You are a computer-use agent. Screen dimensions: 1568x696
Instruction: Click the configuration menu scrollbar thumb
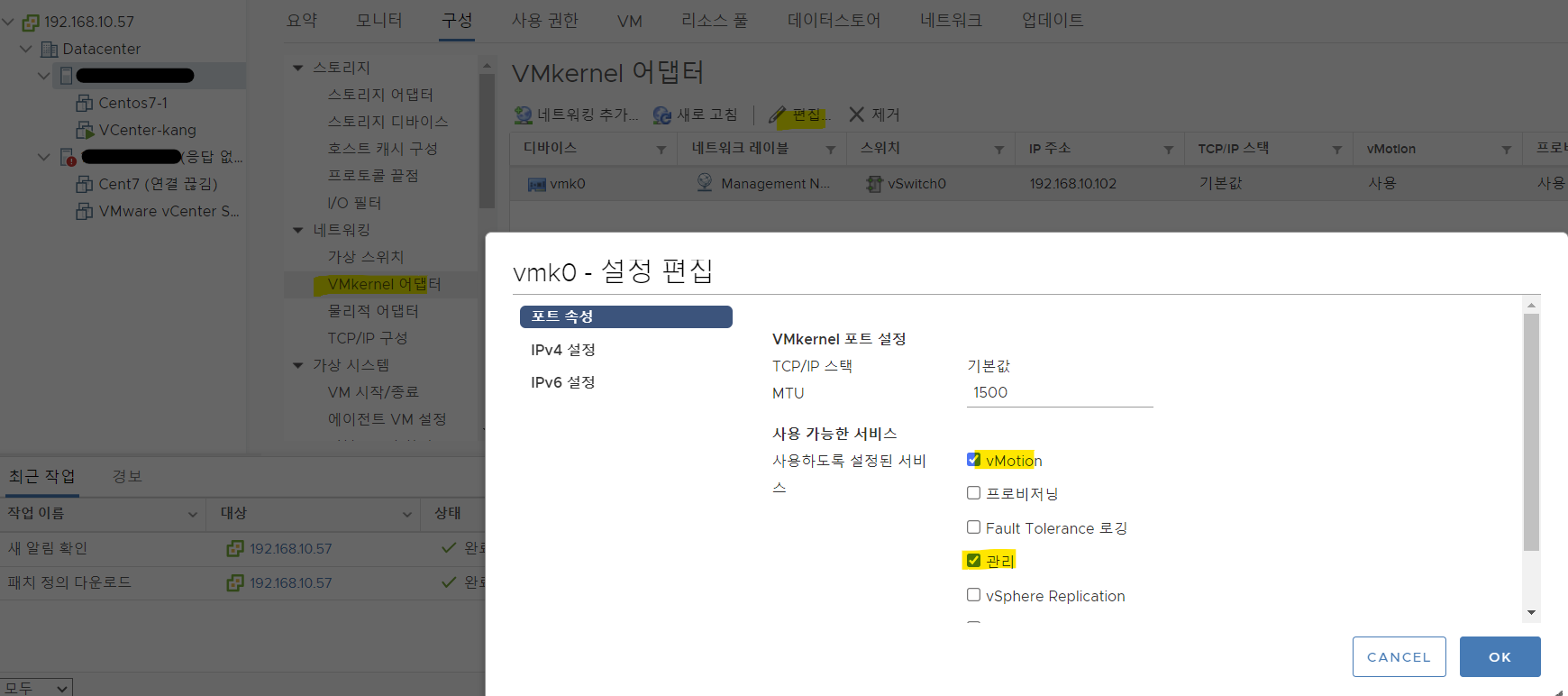pyautogui.click(x=487, y=141)
